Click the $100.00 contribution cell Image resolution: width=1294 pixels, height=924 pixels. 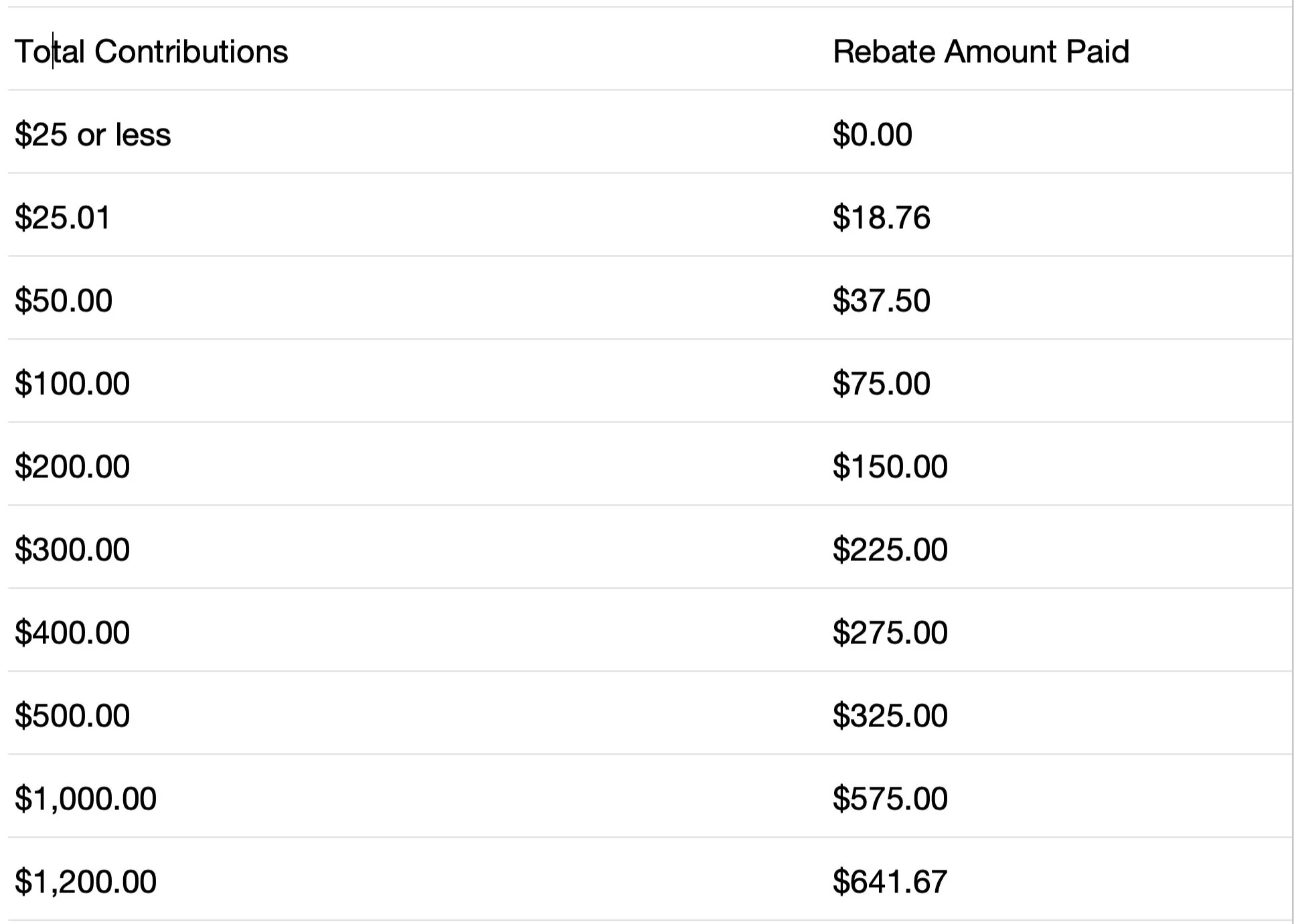click(x=72, y=384)
